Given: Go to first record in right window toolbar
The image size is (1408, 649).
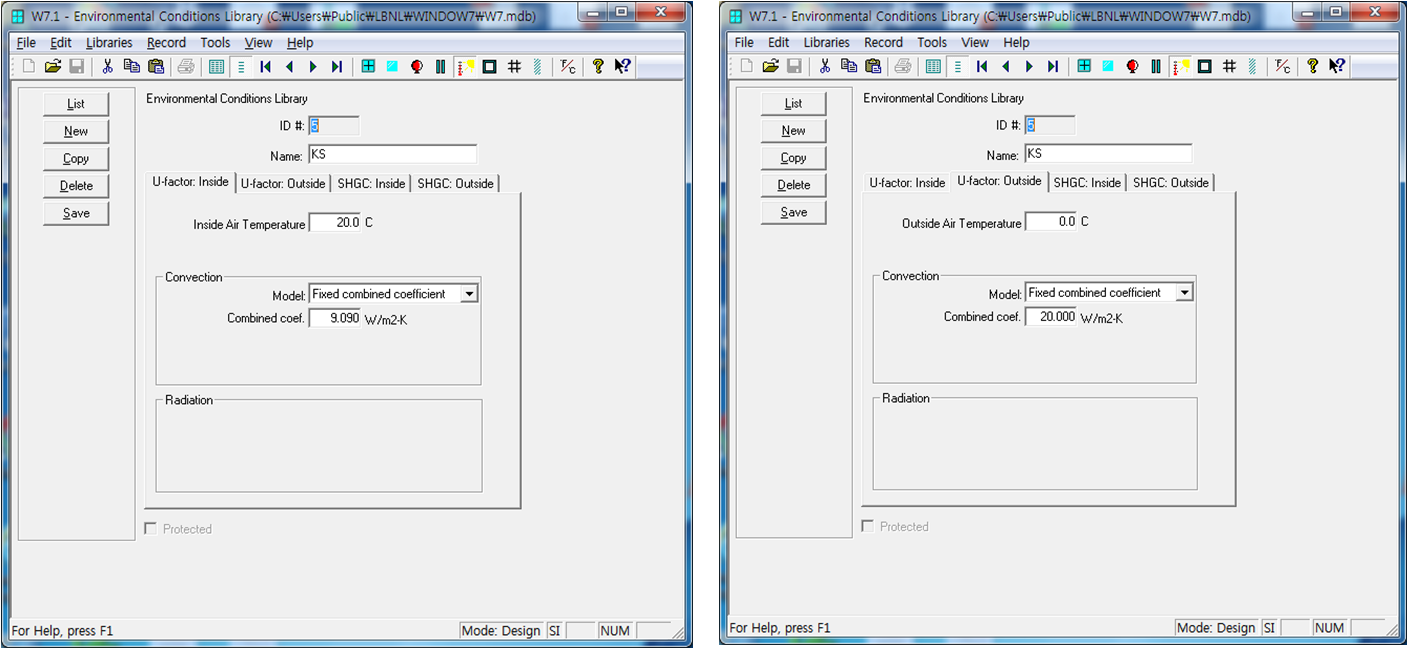Looking at the screenshot, I should [982, 67].
